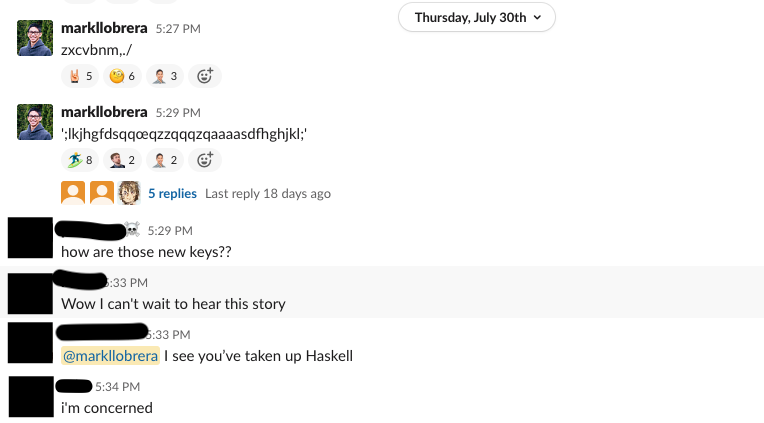This screenshot has height=423, width=764.
Task: Click markllobrera's avatar on the 5:29 PM message
Action: 35,122
